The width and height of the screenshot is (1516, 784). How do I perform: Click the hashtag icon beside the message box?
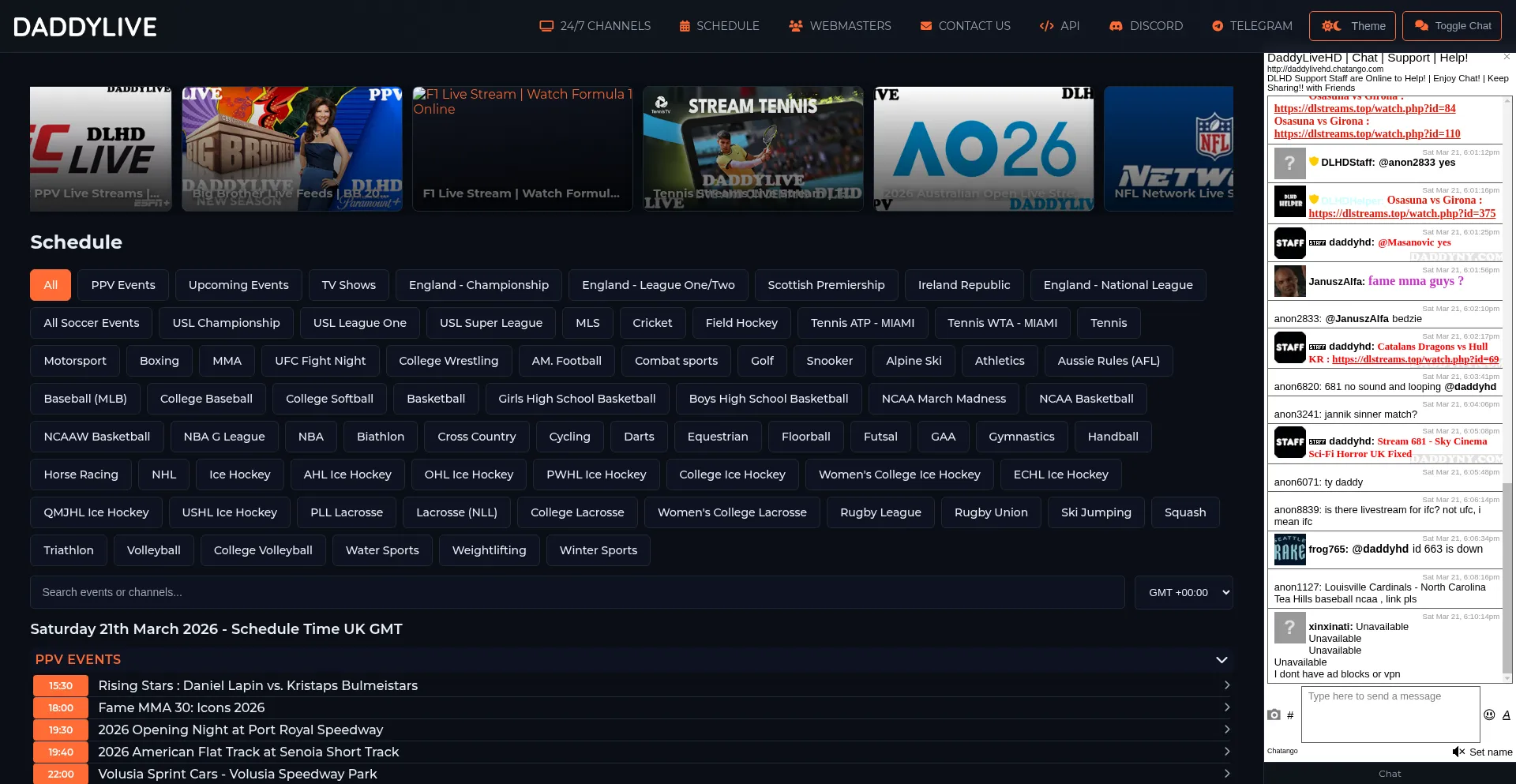1290,715
